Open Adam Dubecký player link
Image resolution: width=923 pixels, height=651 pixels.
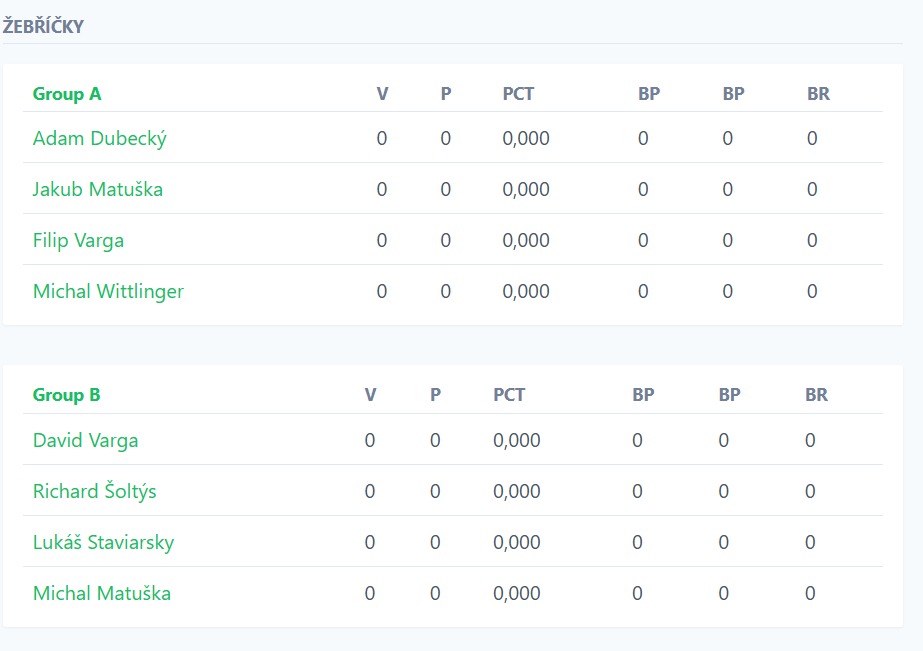(99, 139)
